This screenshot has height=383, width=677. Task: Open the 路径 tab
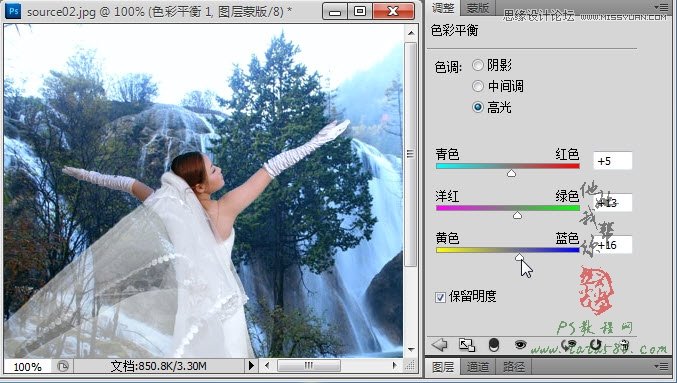[x=513, y=367]
